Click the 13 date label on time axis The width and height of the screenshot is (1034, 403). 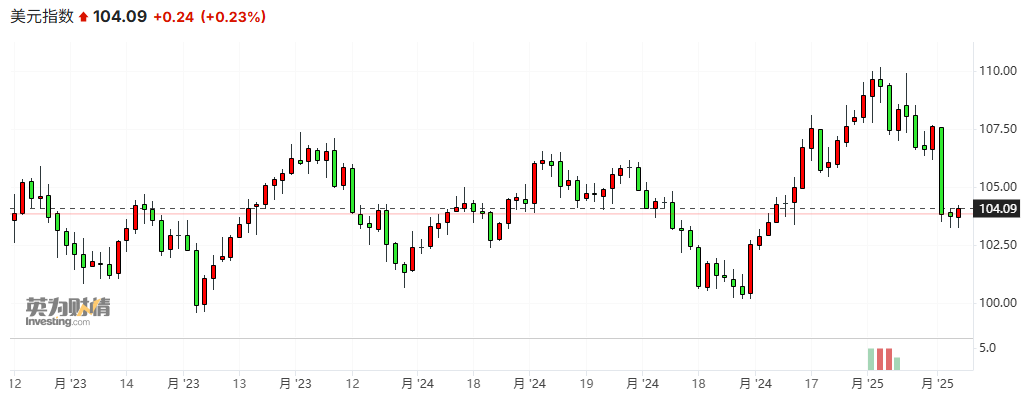coord(239,384)
